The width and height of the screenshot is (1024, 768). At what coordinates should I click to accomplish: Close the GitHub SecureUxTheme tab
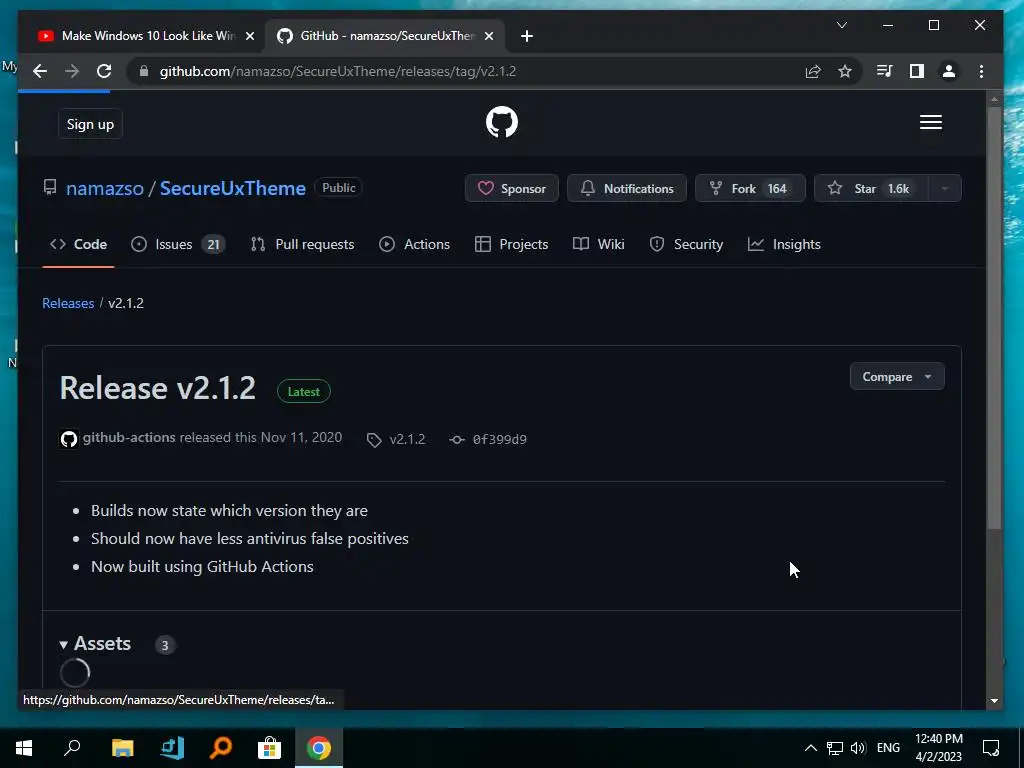[x=488, y=36]
